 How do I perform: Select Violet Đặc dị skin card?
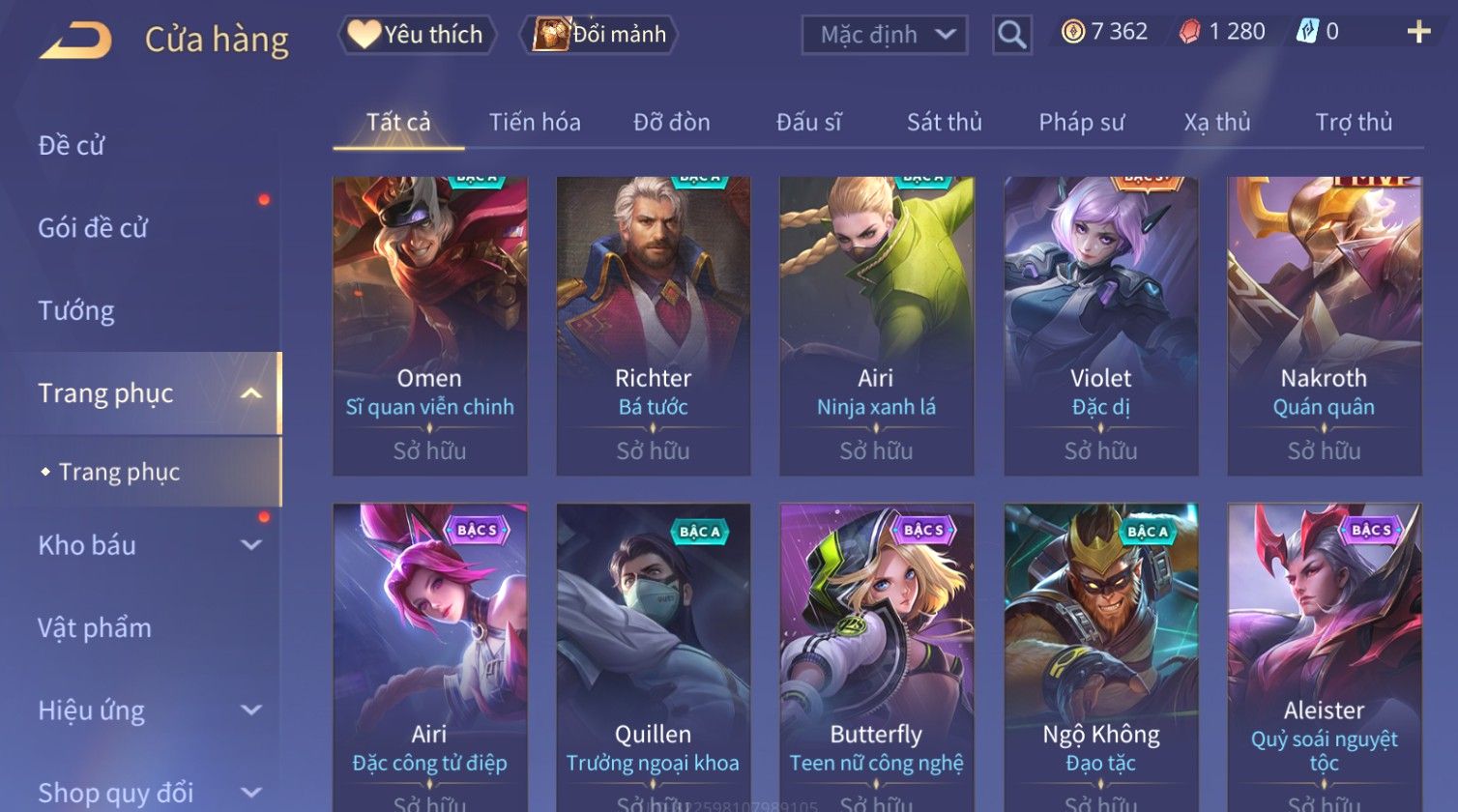(x=1100, y=326)
